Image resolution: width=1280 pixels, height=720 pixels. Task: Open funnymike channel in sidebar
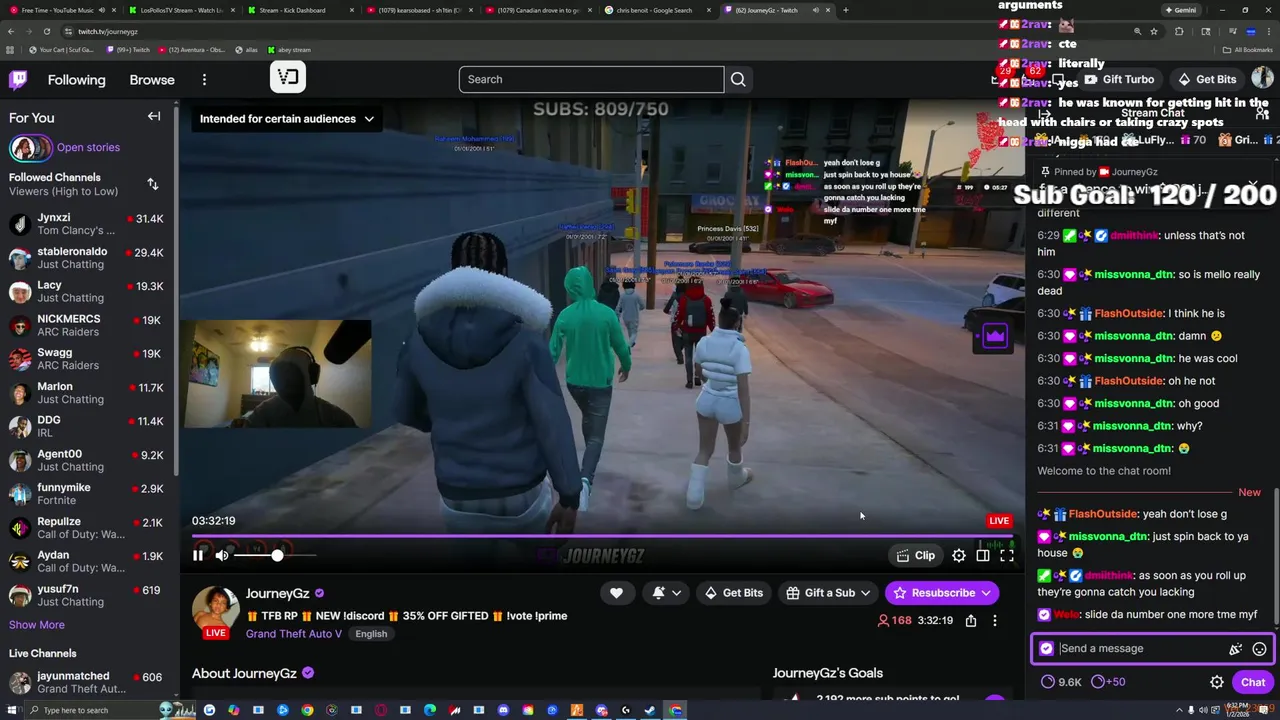(x=87, y=494)
